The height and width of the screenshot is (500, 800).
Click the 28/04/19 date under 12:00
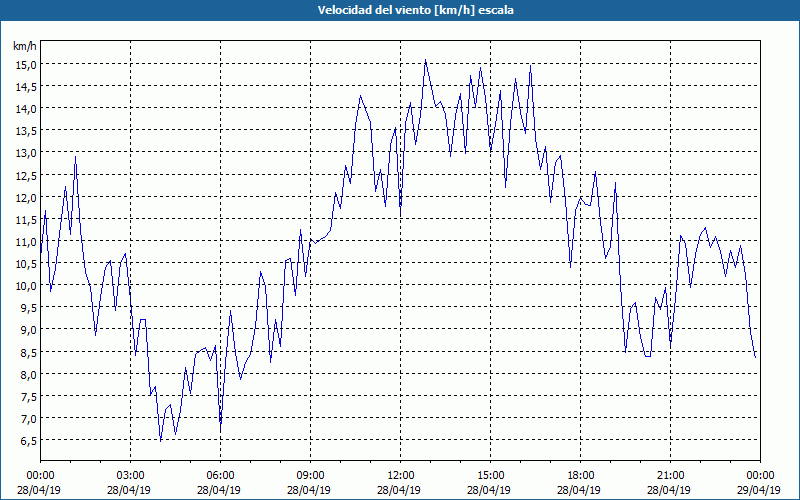[x=399, y=490]
